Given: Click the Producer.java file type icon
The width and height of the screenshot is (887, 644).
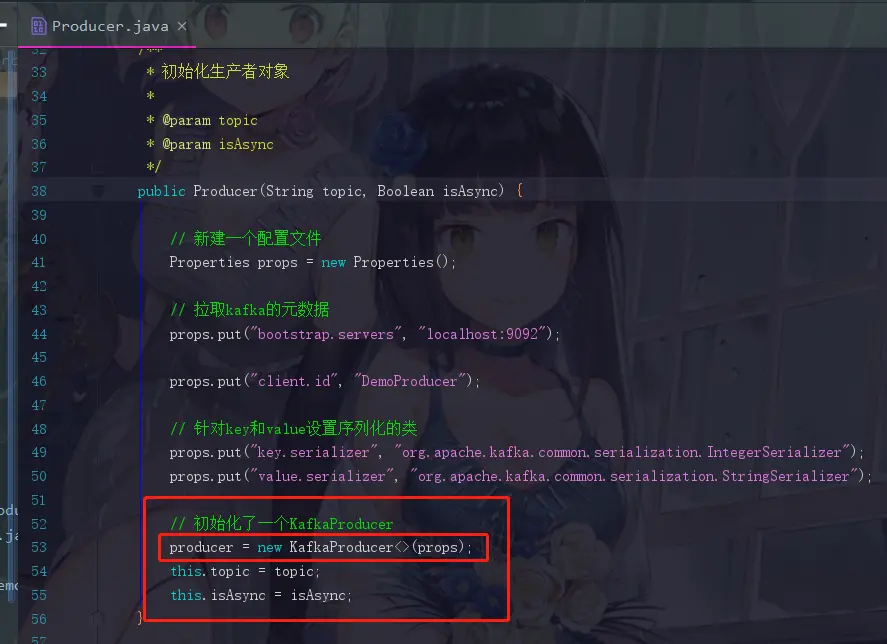Looking at the screenshot, I should point(38,26).
